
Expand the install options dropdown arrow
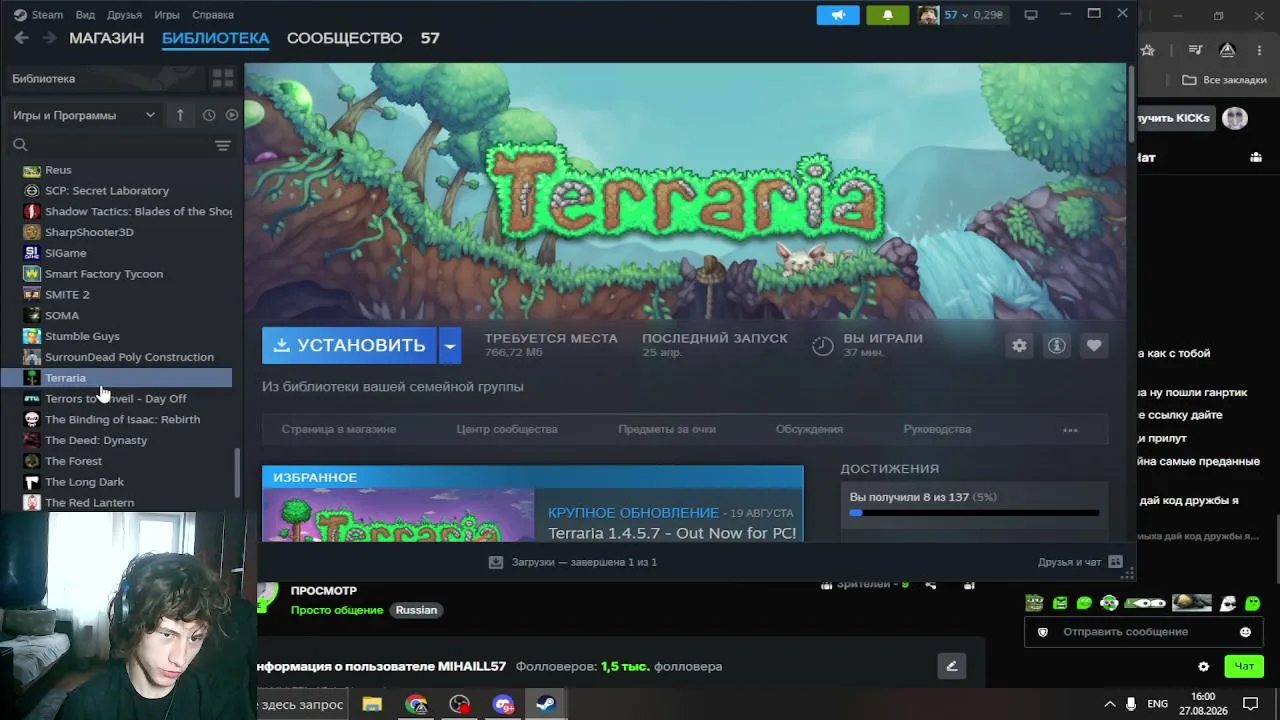(x=450, y=346)
